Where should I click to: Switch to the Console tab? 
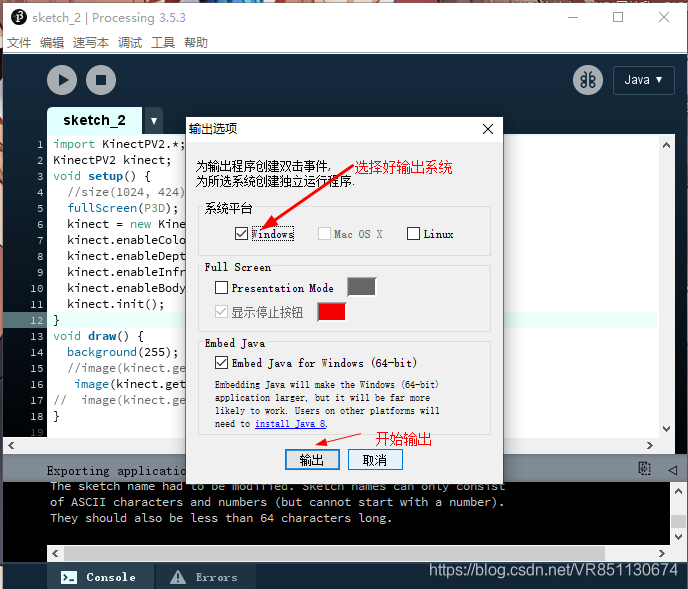(x=98, y=577)
